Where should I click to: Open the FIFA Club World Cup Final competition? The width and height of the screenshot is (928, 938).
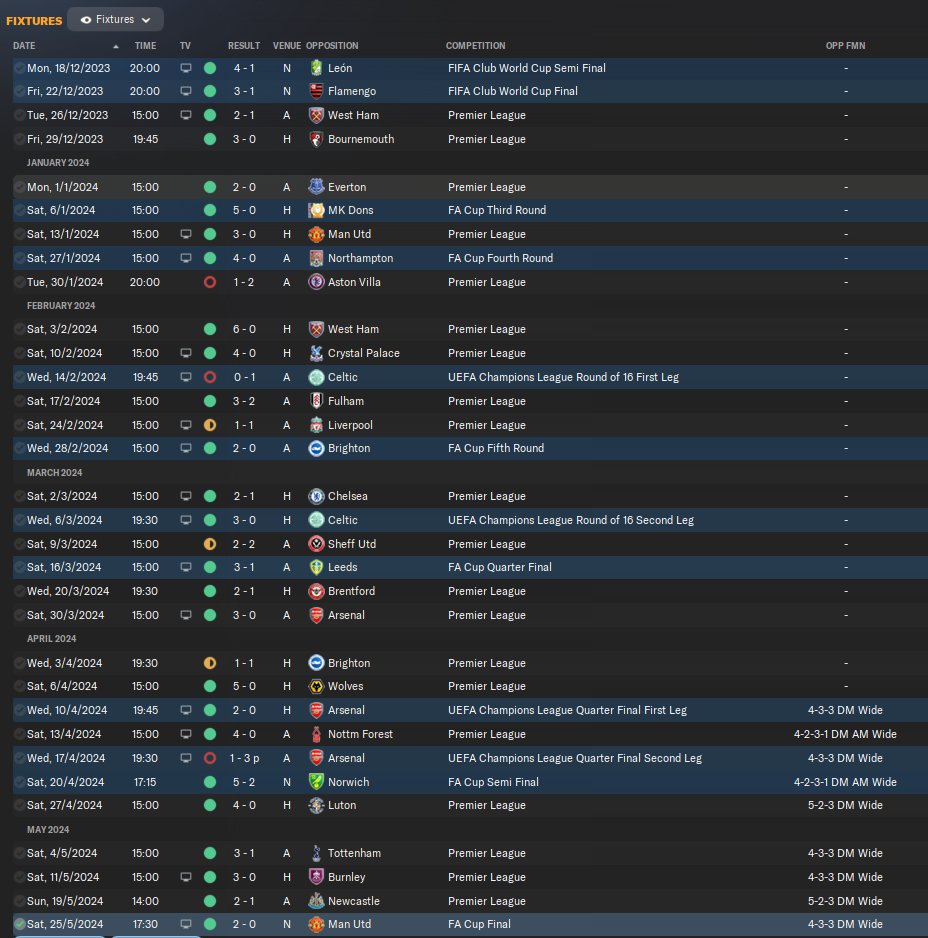[x=513, y=91]
